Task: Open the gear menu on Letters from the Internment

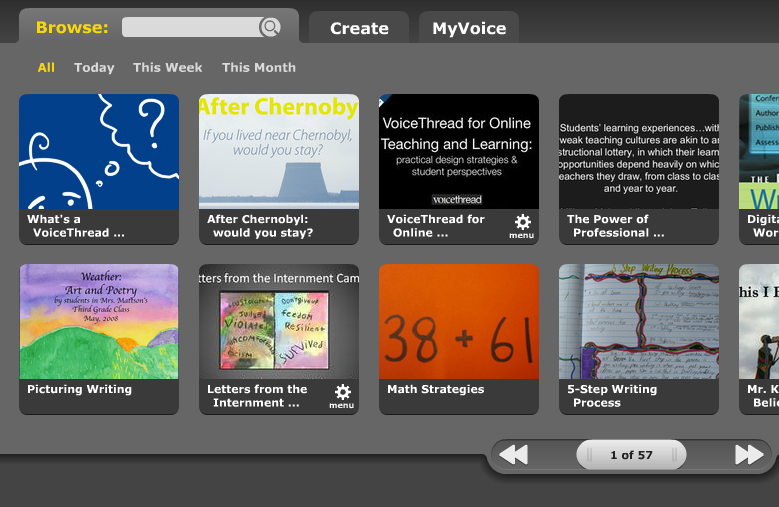Action: [x=342, y=396]
